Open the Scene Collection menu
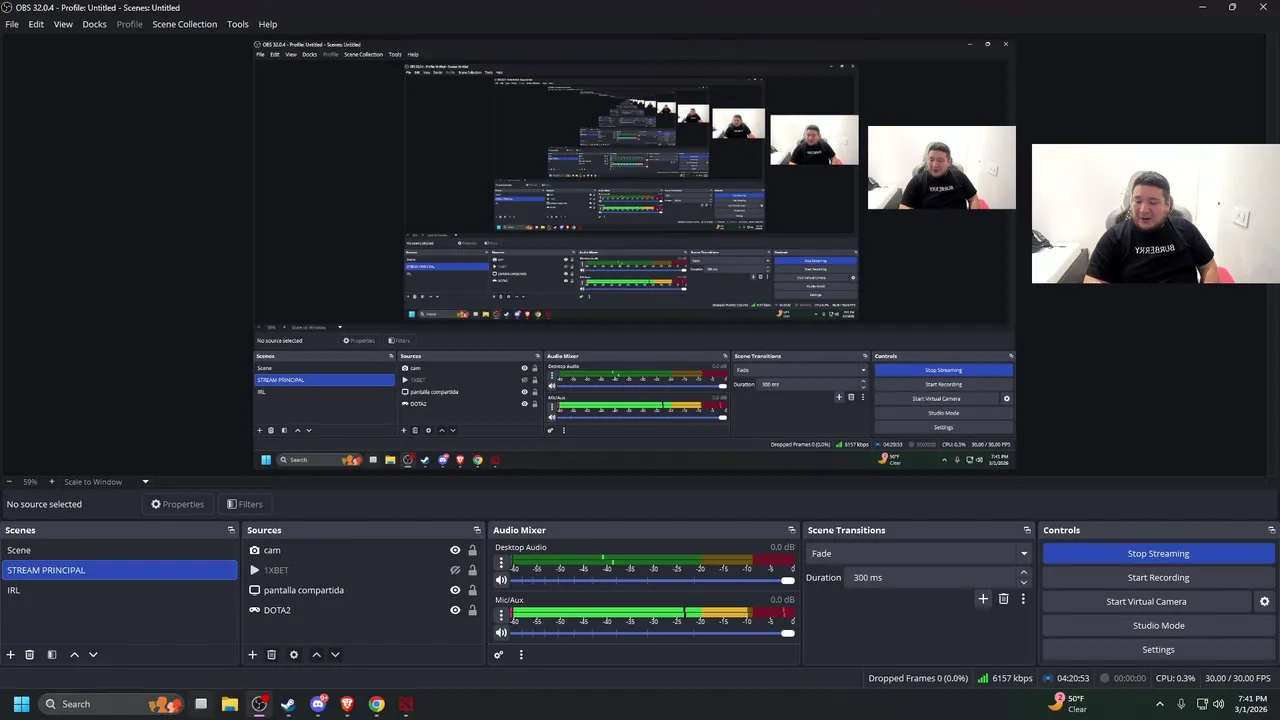 click(x=184, y=24)
